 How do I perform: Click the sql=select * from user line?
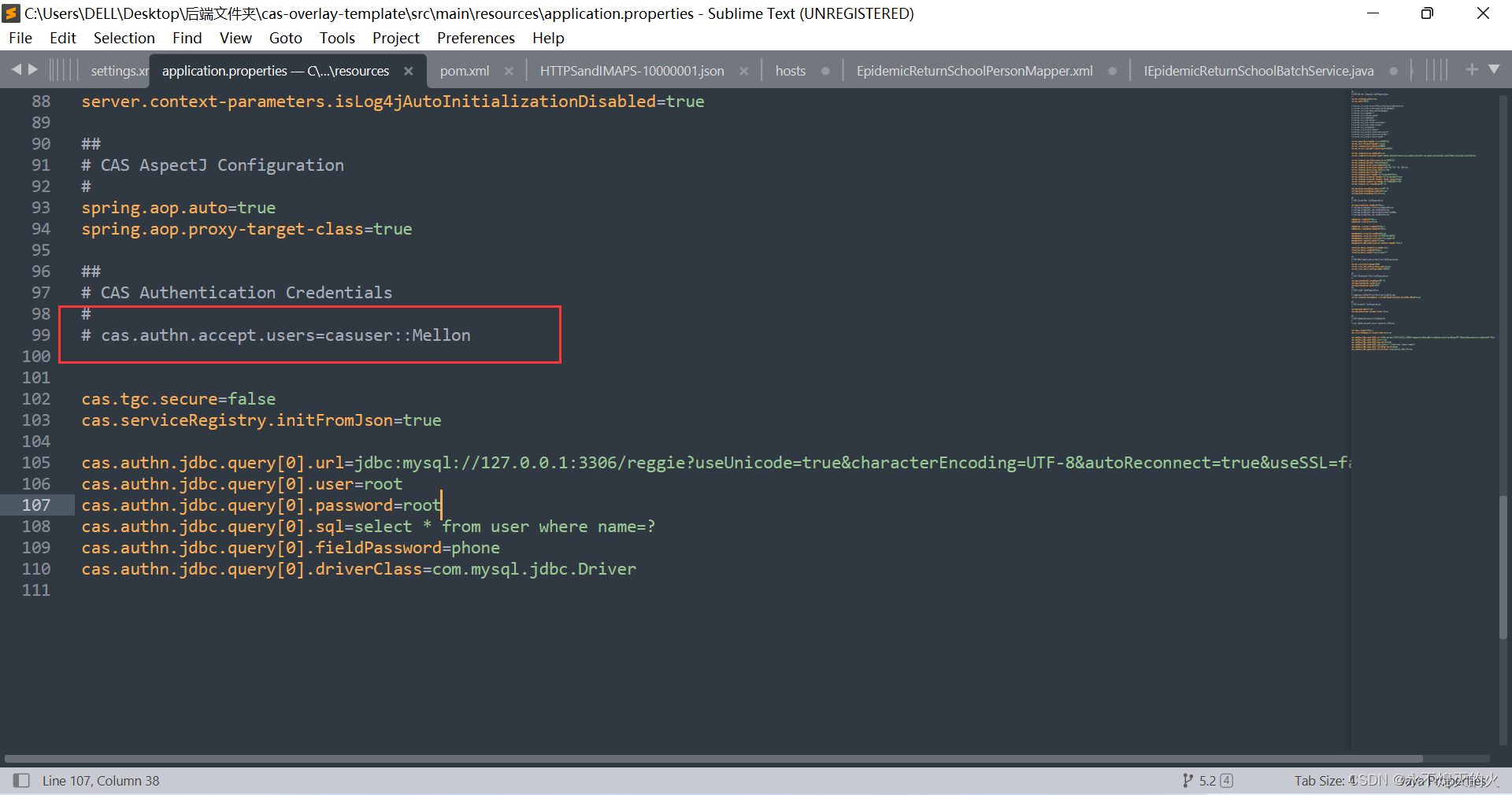click(x=369, y=527)
